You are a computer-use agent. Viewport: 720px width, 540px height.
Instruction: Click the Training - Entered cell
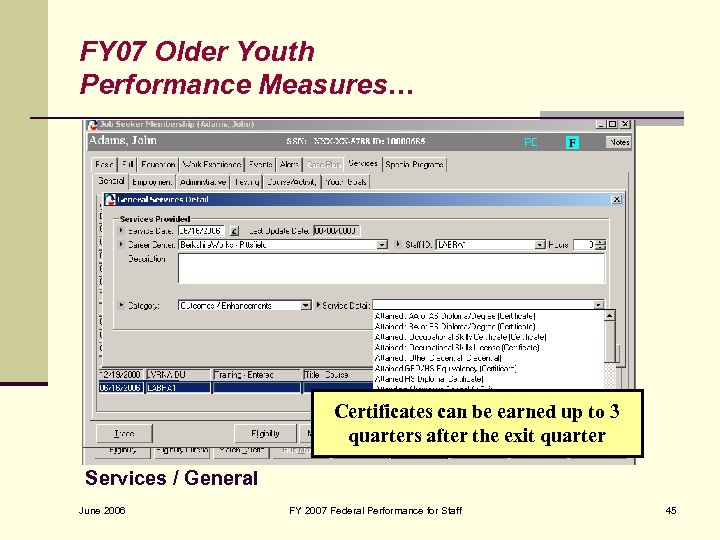coord(256,375)
